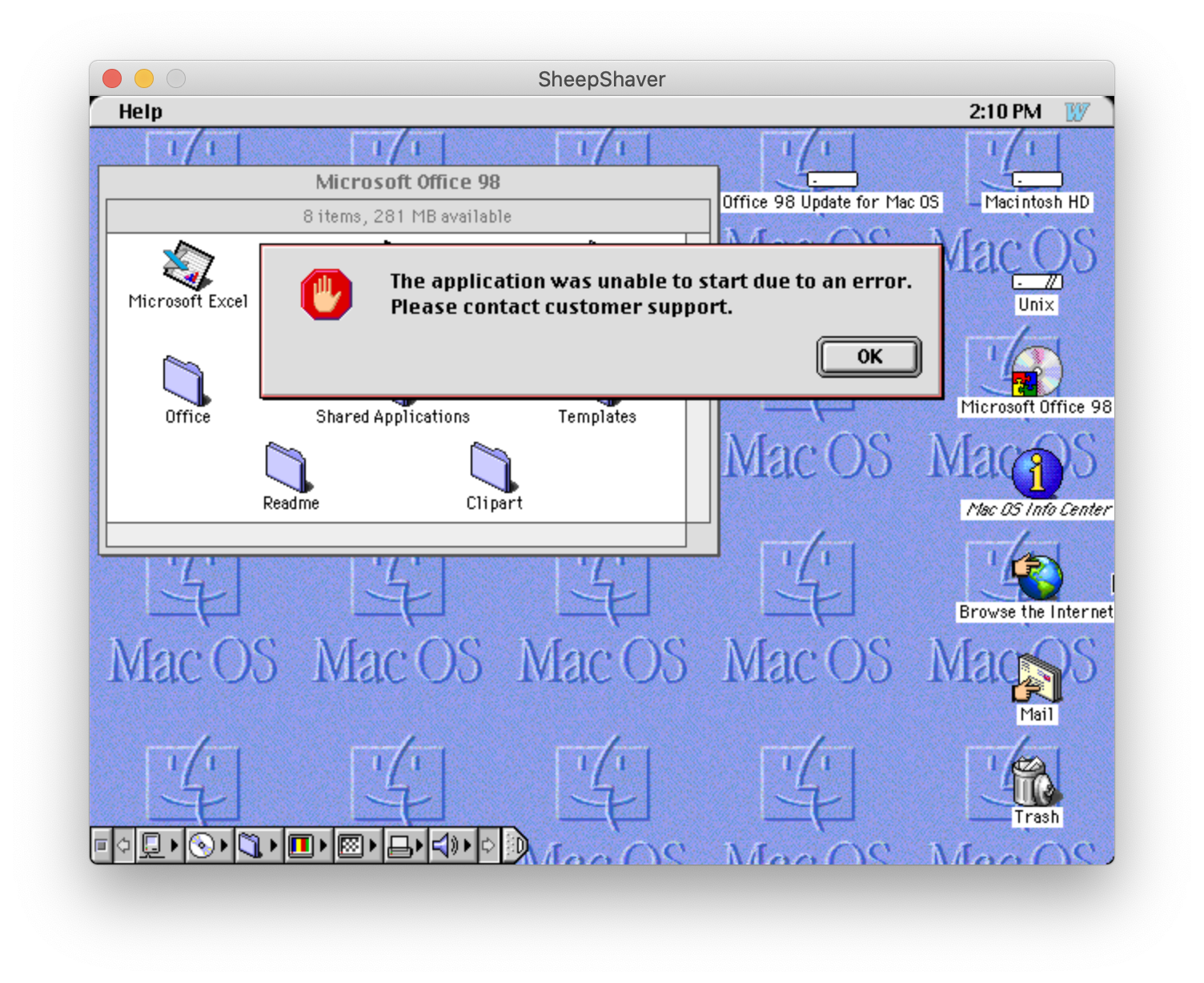Screen dimensions: 1204x983
Task: Click the control strip right scroll arrow
Action: (488, 845)
